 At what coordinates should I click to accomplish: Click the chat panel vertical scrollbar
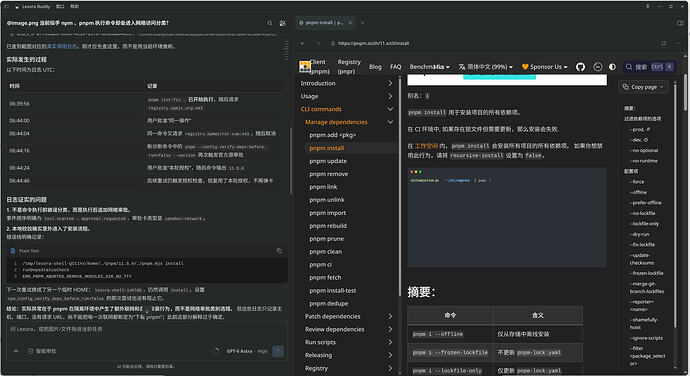click(x=290, y=161)
